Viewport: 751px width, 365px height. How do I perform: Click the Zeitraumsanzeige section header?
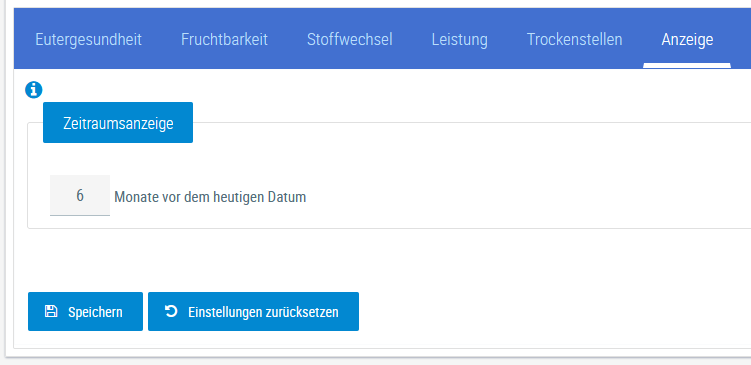(118, 123)
